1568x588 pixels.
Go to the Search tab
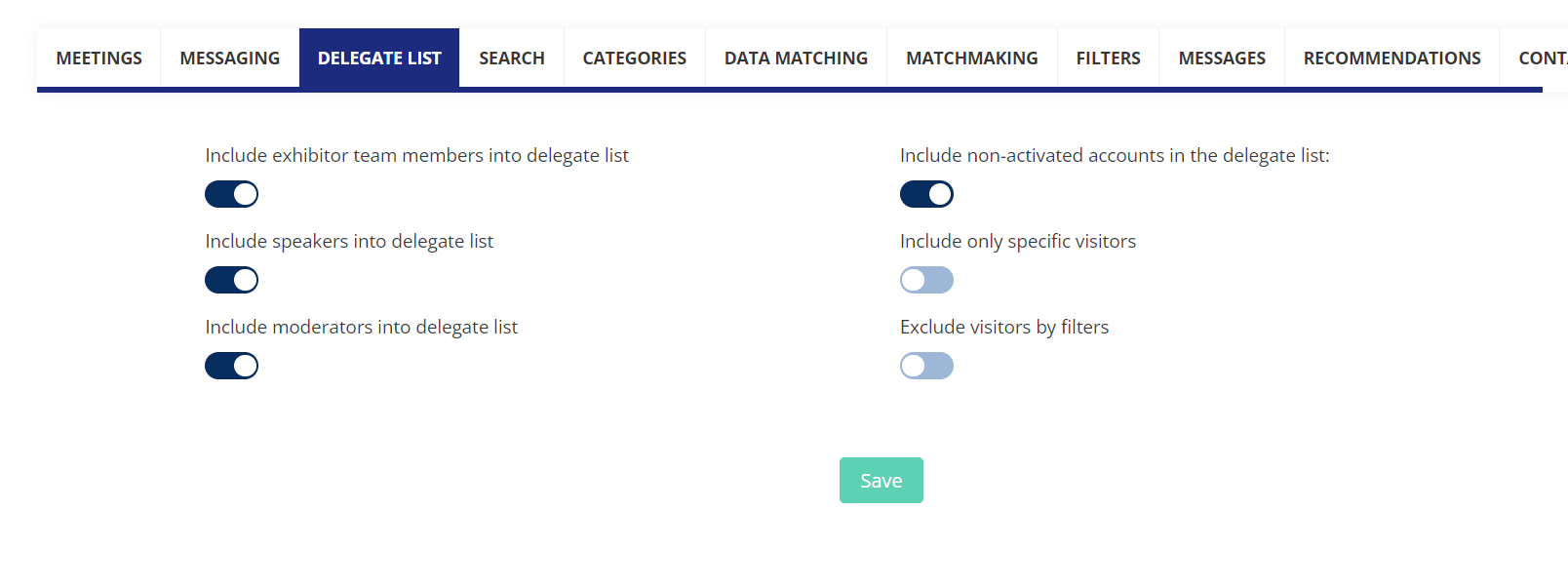pyautogui.click(x=511, y=59)
